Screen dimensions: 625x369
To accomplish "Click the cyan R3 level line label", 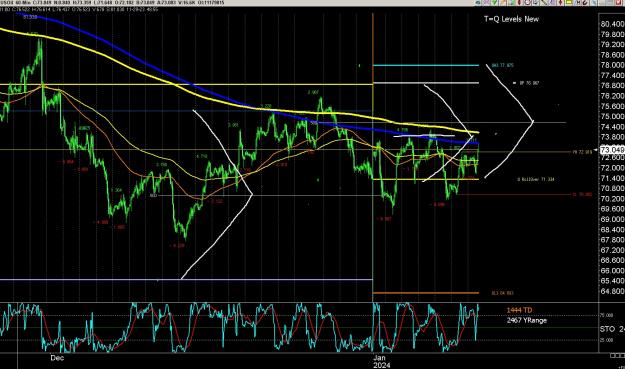I will [x=502, y=65].
